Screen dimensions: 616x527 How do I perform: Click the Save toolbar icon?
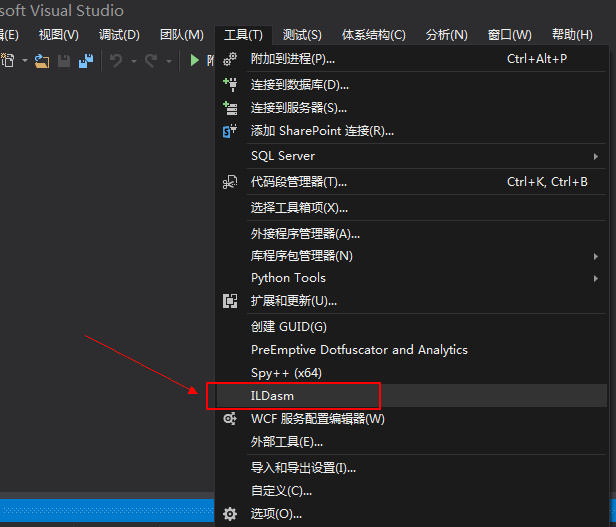pyautogui.click(x=64, y=61)
